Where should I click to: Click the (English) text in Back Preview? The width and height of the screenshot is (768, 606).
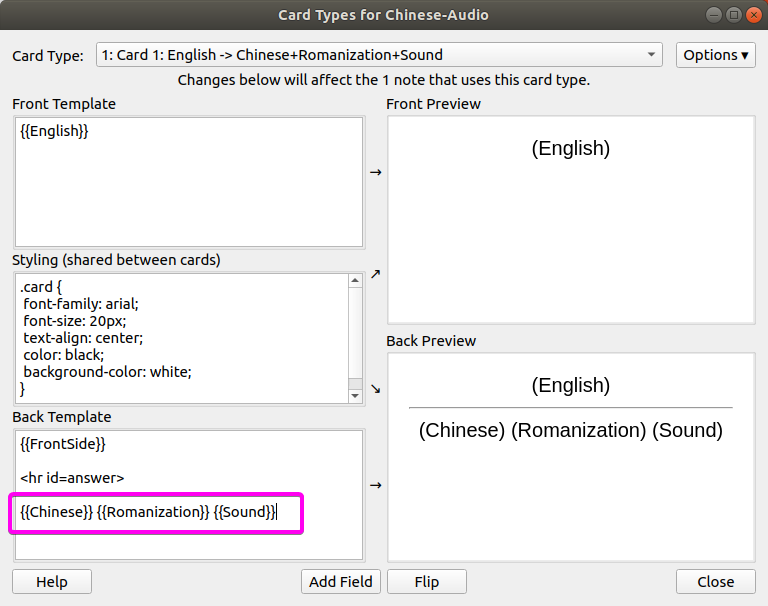pyautogui.click(x=571, y=385)
